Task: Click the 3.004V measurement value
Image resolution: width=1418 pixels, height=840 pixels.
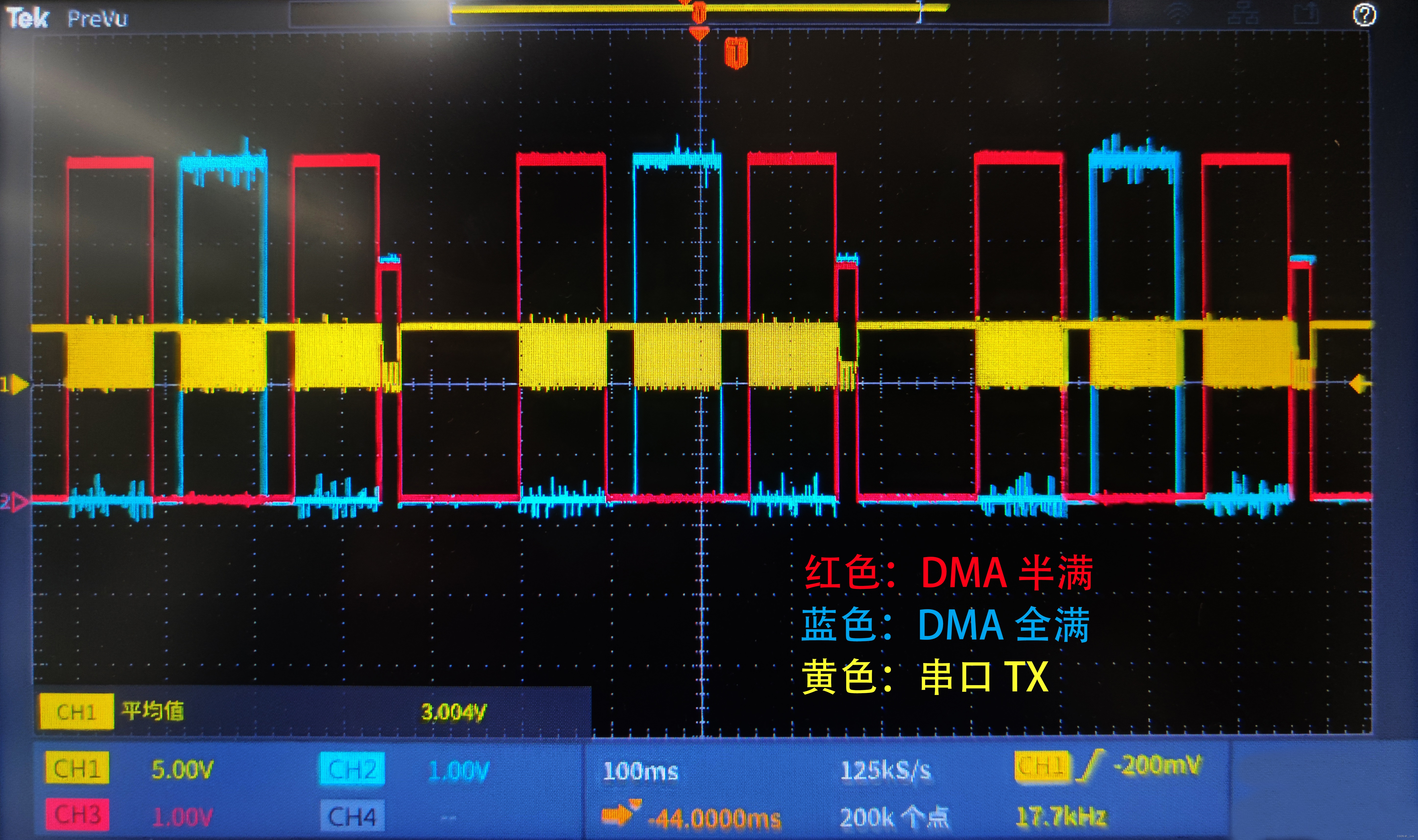Action: point(453,713)
